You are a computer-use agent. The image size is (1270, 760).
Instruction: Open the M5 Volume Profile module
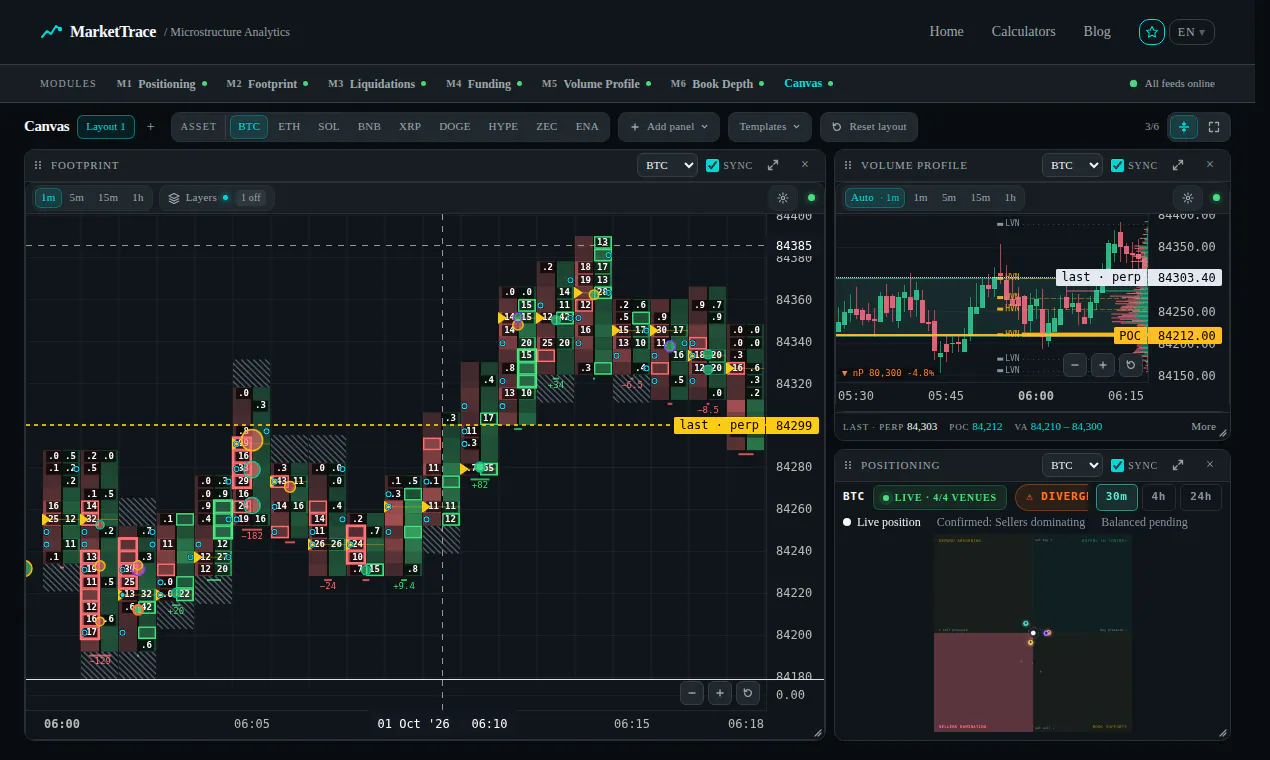point(597,84)
